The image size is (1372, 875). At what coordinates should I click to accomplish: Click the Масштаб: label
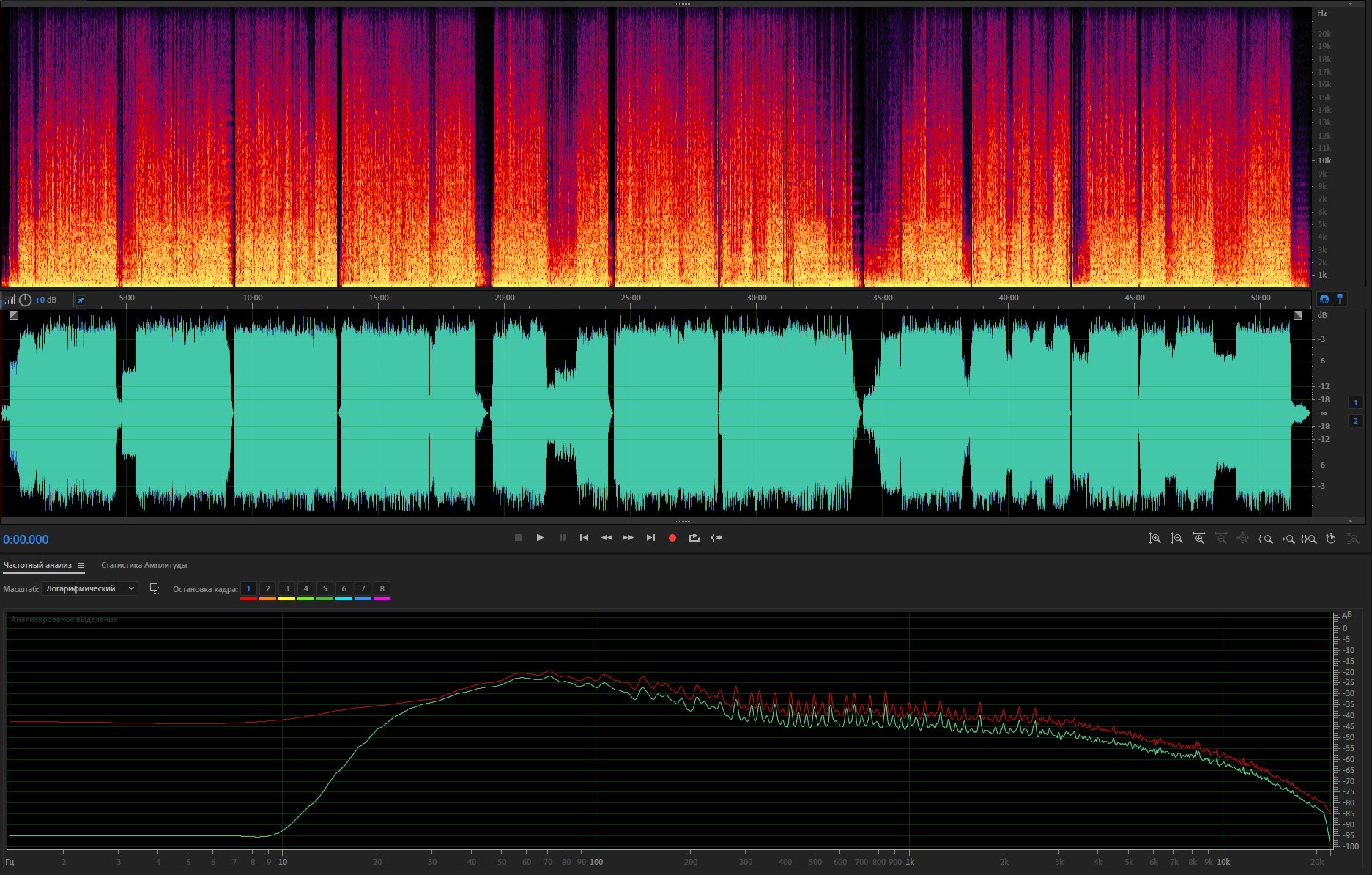21,589
